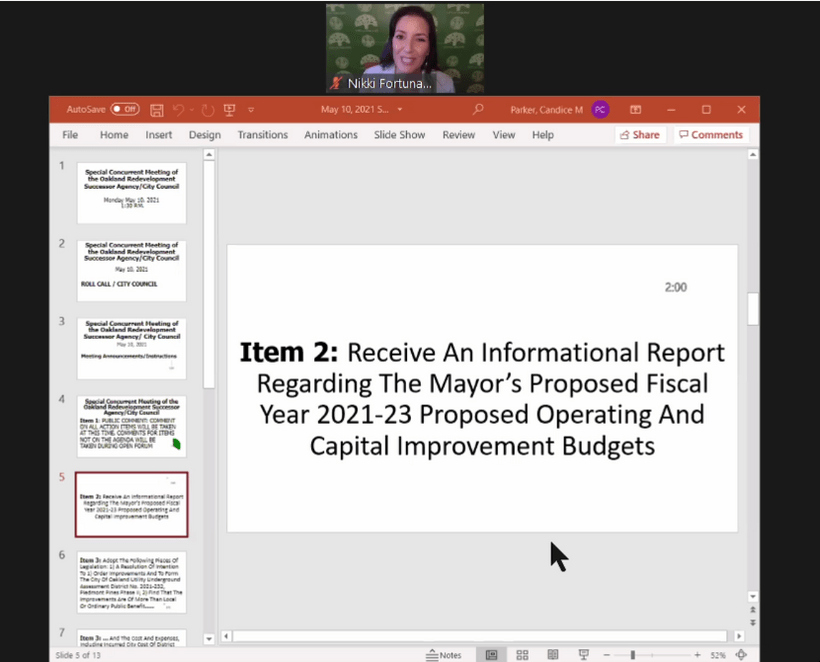This screenshot has width=820, height=662.
Task: Start Slide Show from status bar icon
Action: pos(583,655)
